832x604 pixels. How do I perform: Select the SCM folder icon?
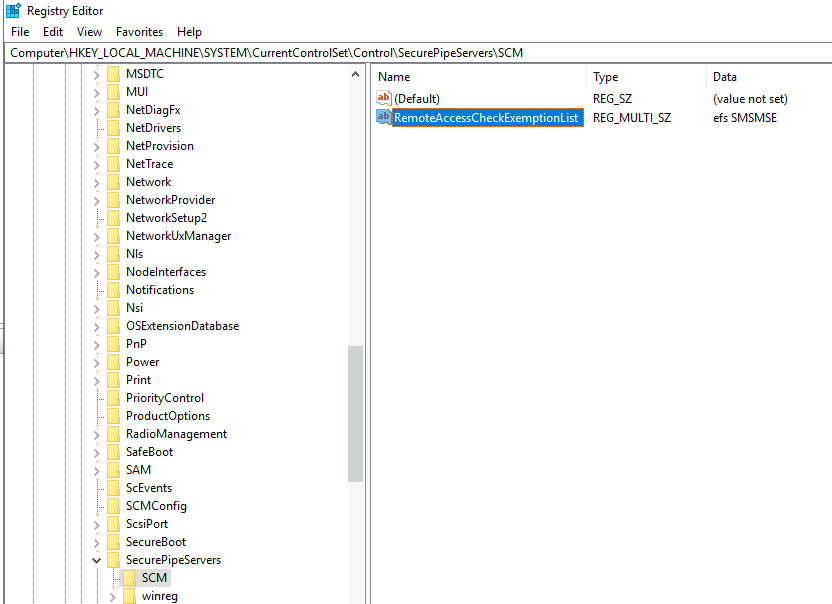[129, 578]
